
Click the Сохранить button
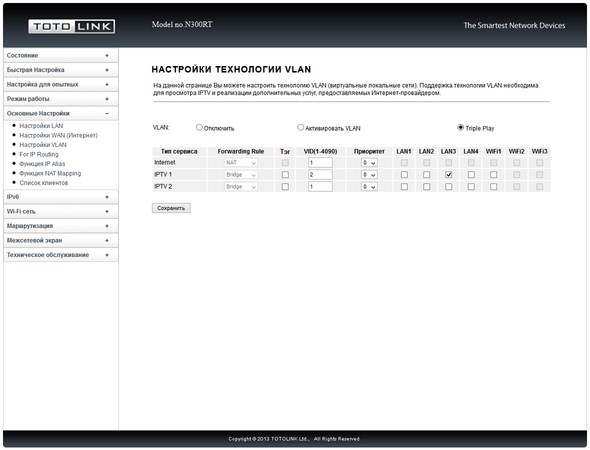[x=171, y=208]
